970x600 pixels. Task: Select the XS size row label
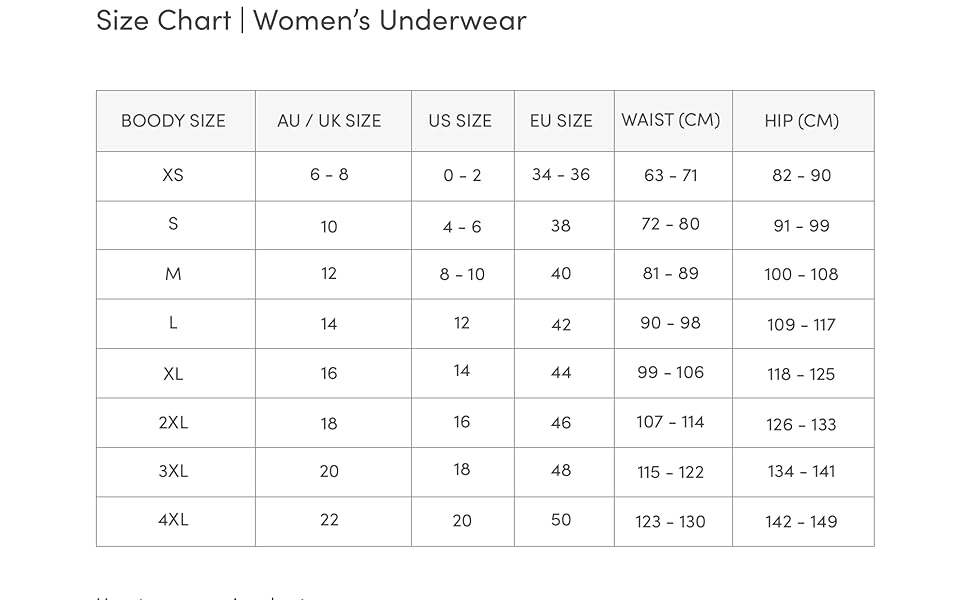coord(173,175)
